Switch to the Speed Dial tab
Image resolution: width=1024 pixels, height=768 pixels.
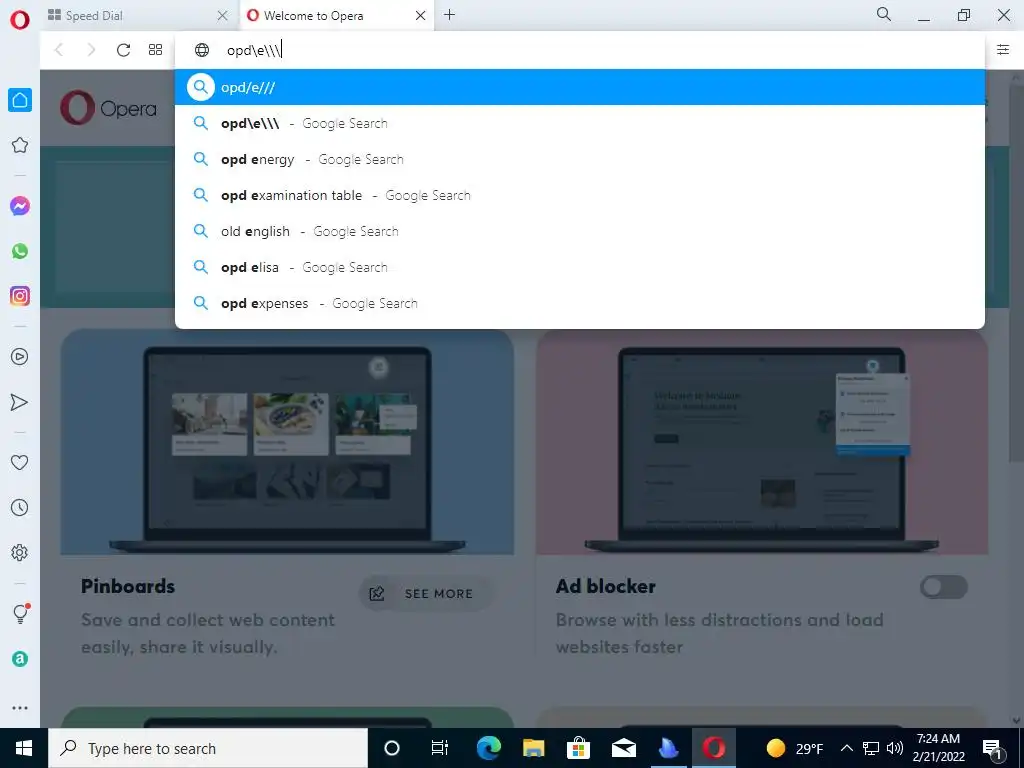point(139,16)
